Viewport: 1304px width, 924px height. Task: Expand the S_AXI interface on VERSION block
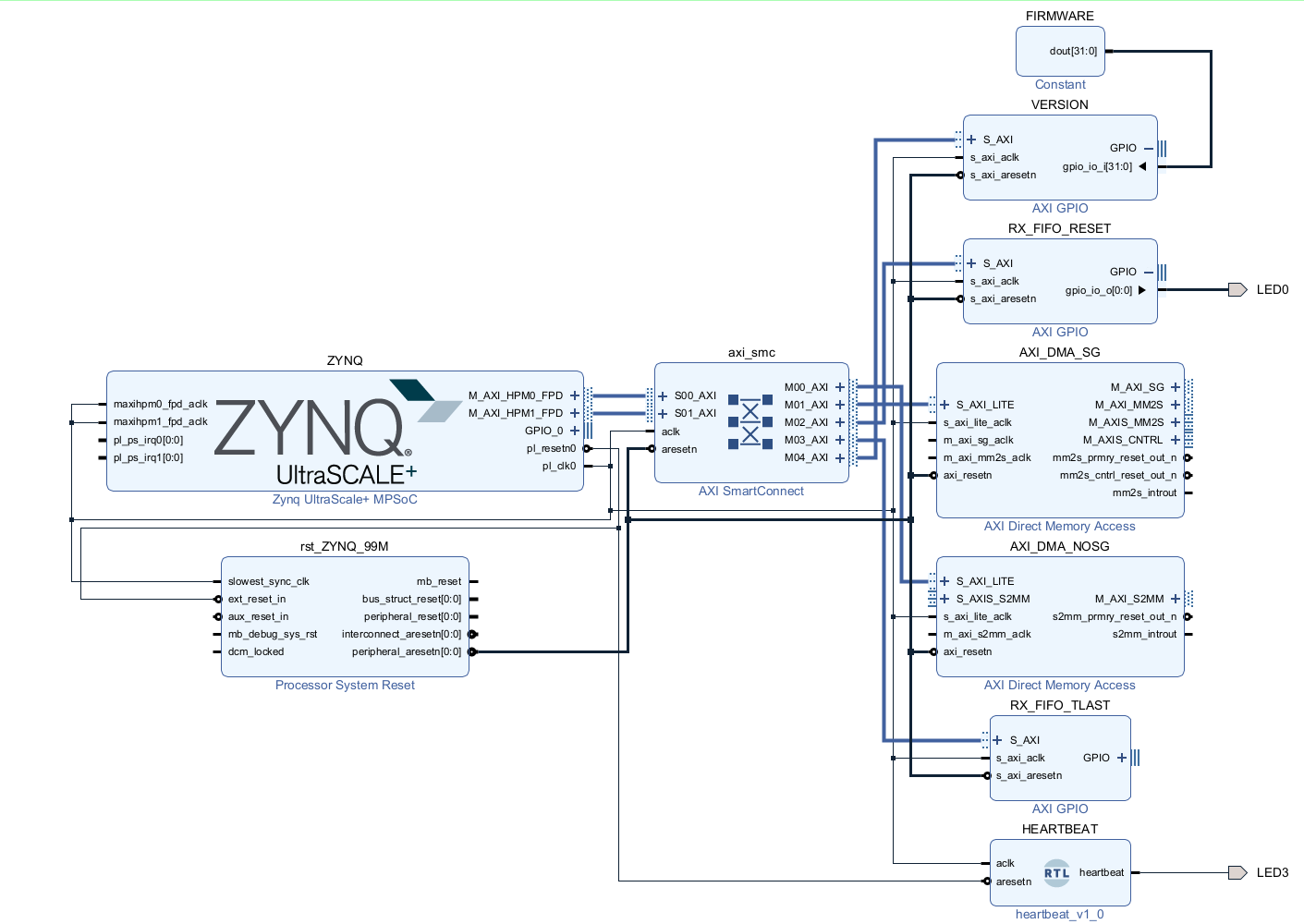point(971,140)
